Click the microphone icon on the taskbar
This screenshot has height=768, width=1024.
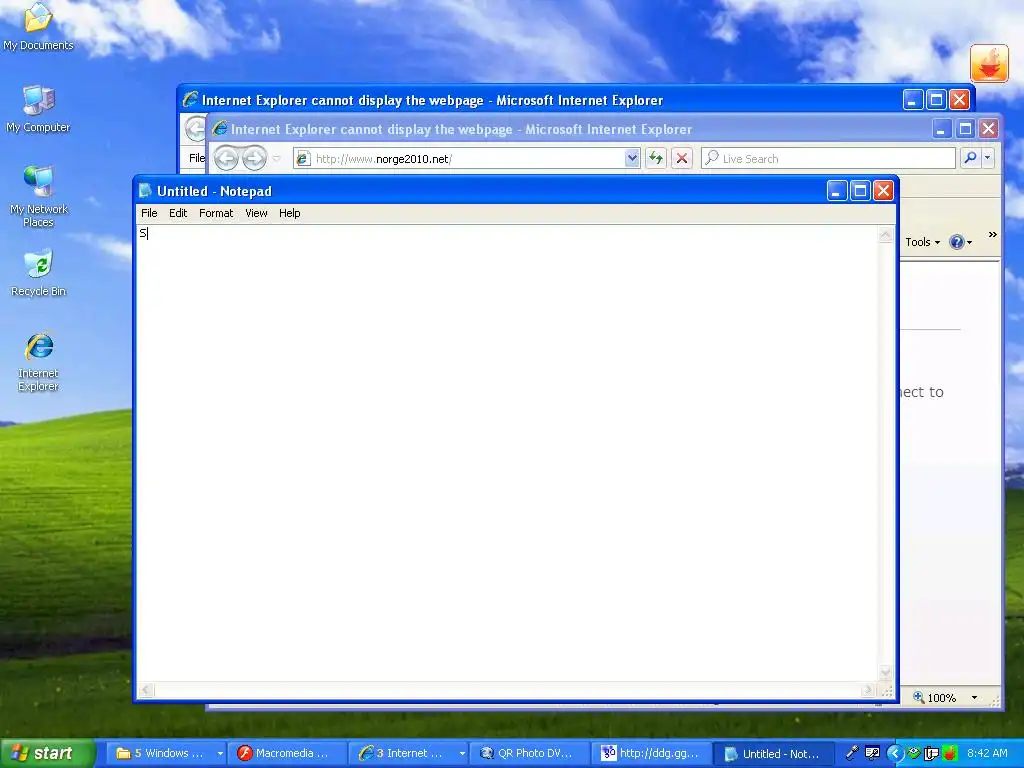[852, 753]
